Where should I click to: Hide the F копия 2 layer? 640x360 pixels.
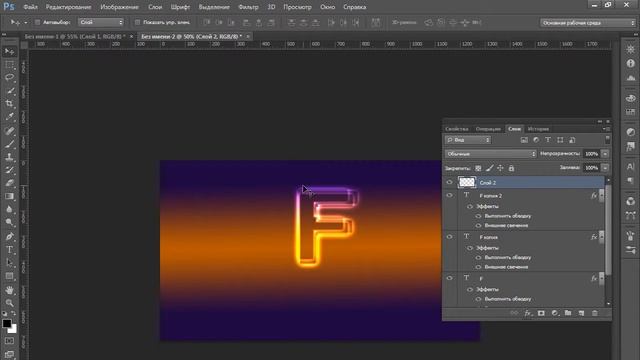pos(449,196)
